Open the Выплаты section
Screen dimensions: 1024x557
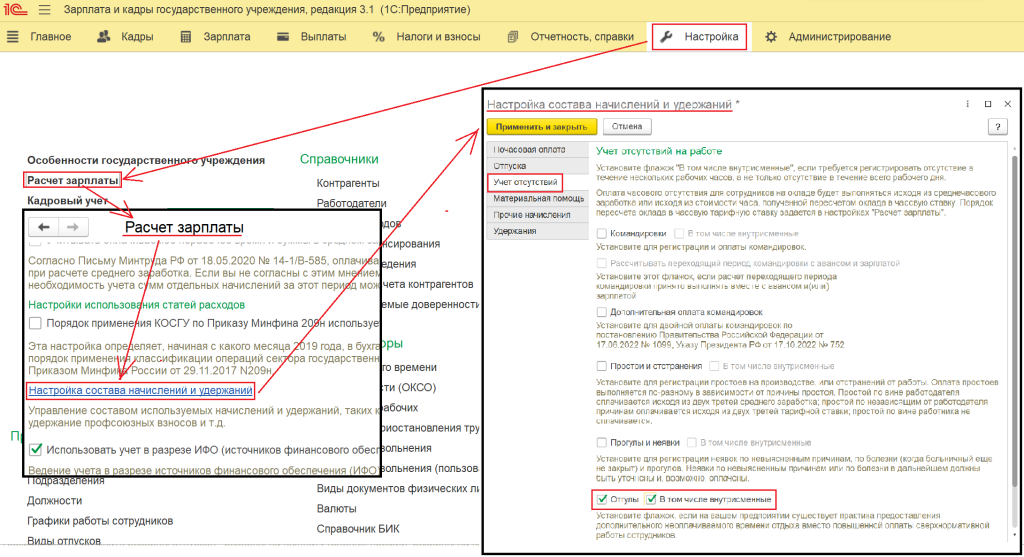pyautogui.click(x=323, y=37)
